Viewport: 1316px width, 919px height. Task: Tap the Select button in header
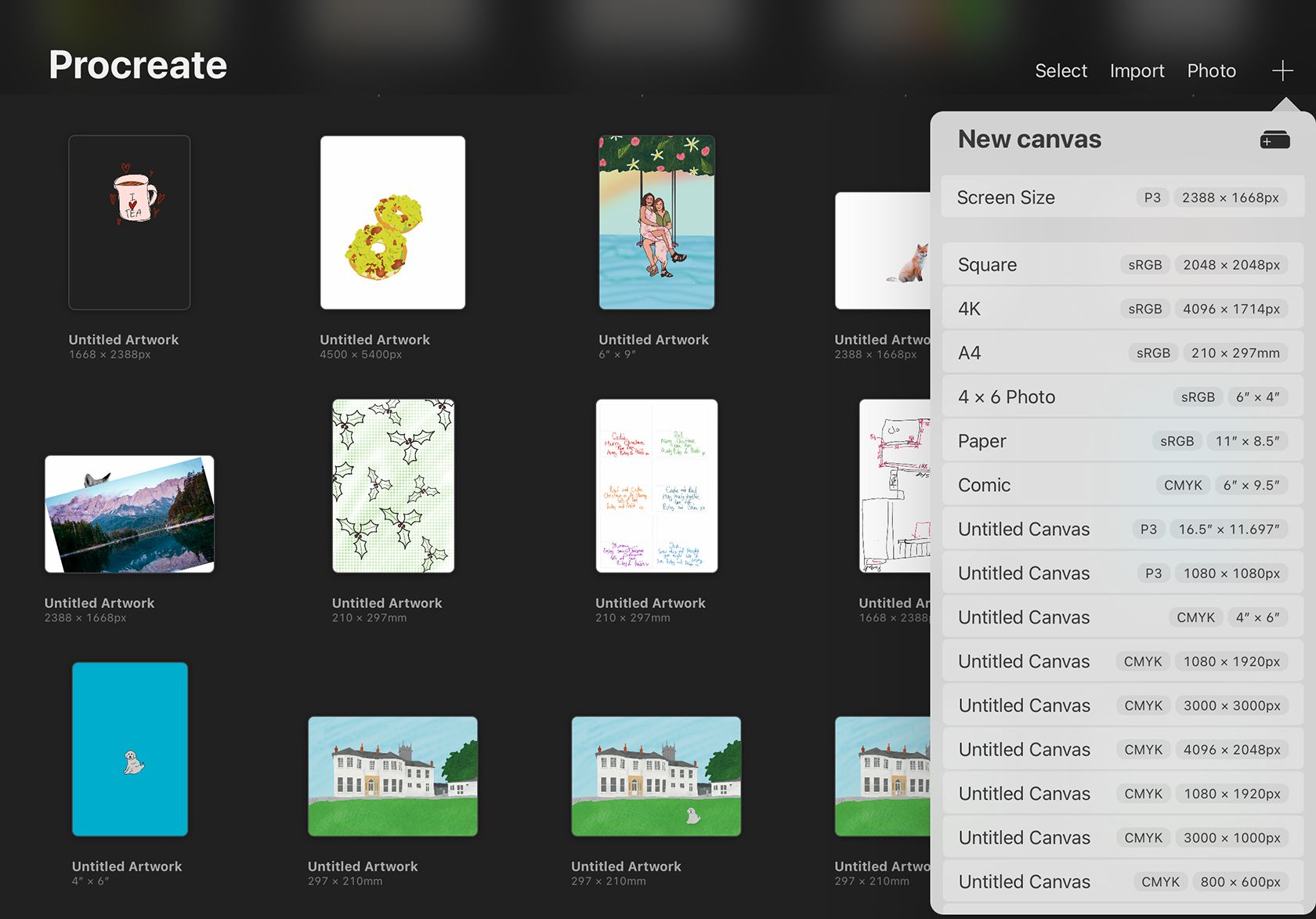[1061, 71]
